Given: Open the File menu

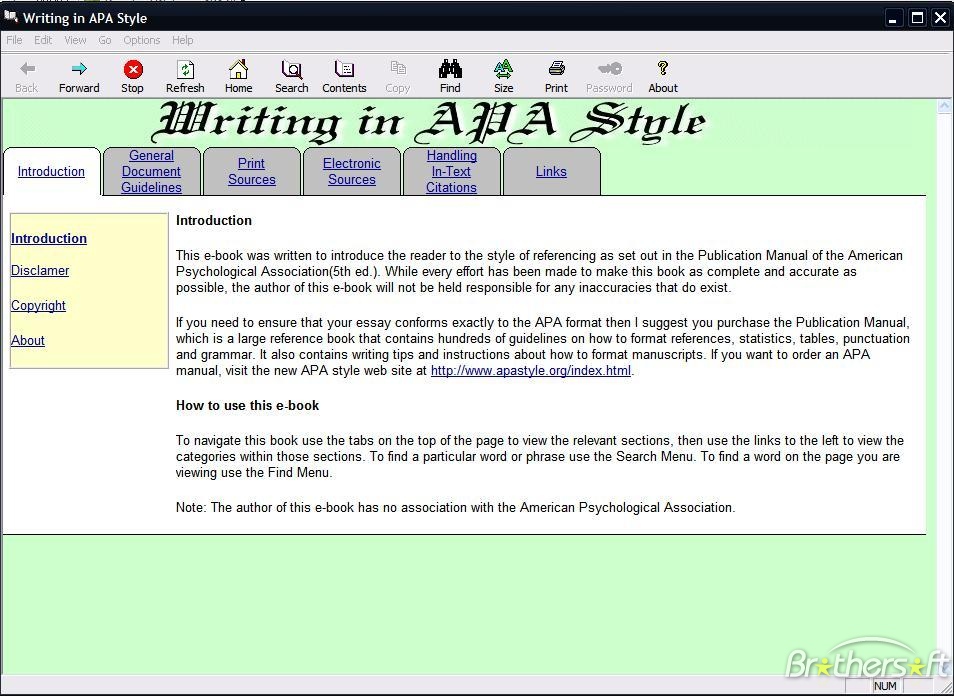Looking at the screenshot, I should click(x=14, y=40).
